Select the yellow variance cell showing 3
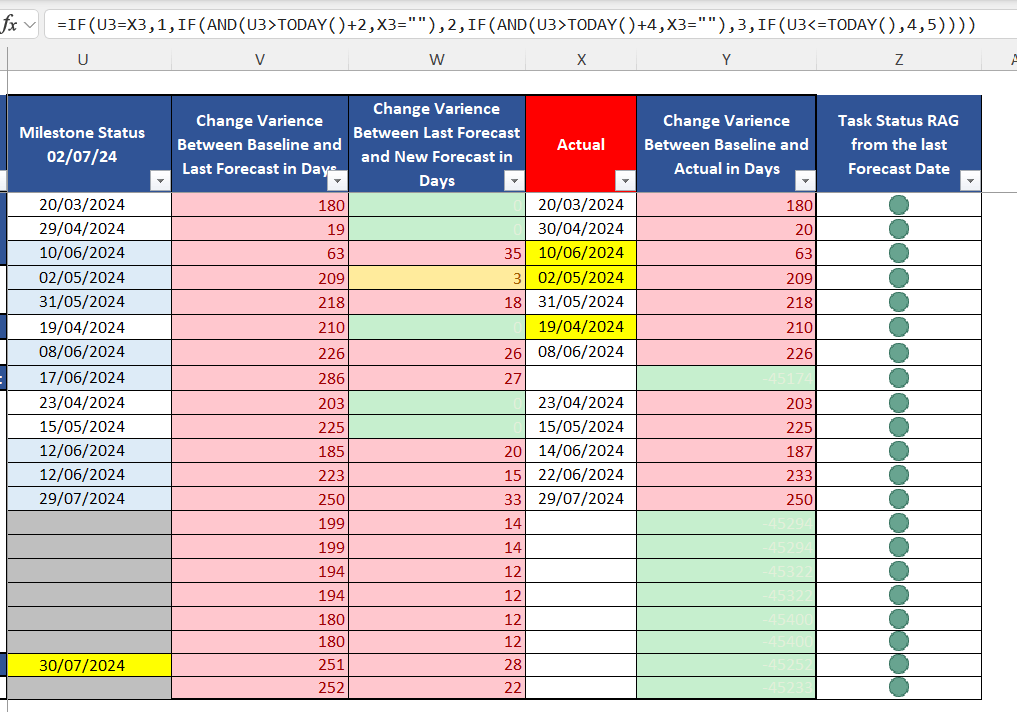Viewport: 1017px width, 712px height. (x=437, y=278)
